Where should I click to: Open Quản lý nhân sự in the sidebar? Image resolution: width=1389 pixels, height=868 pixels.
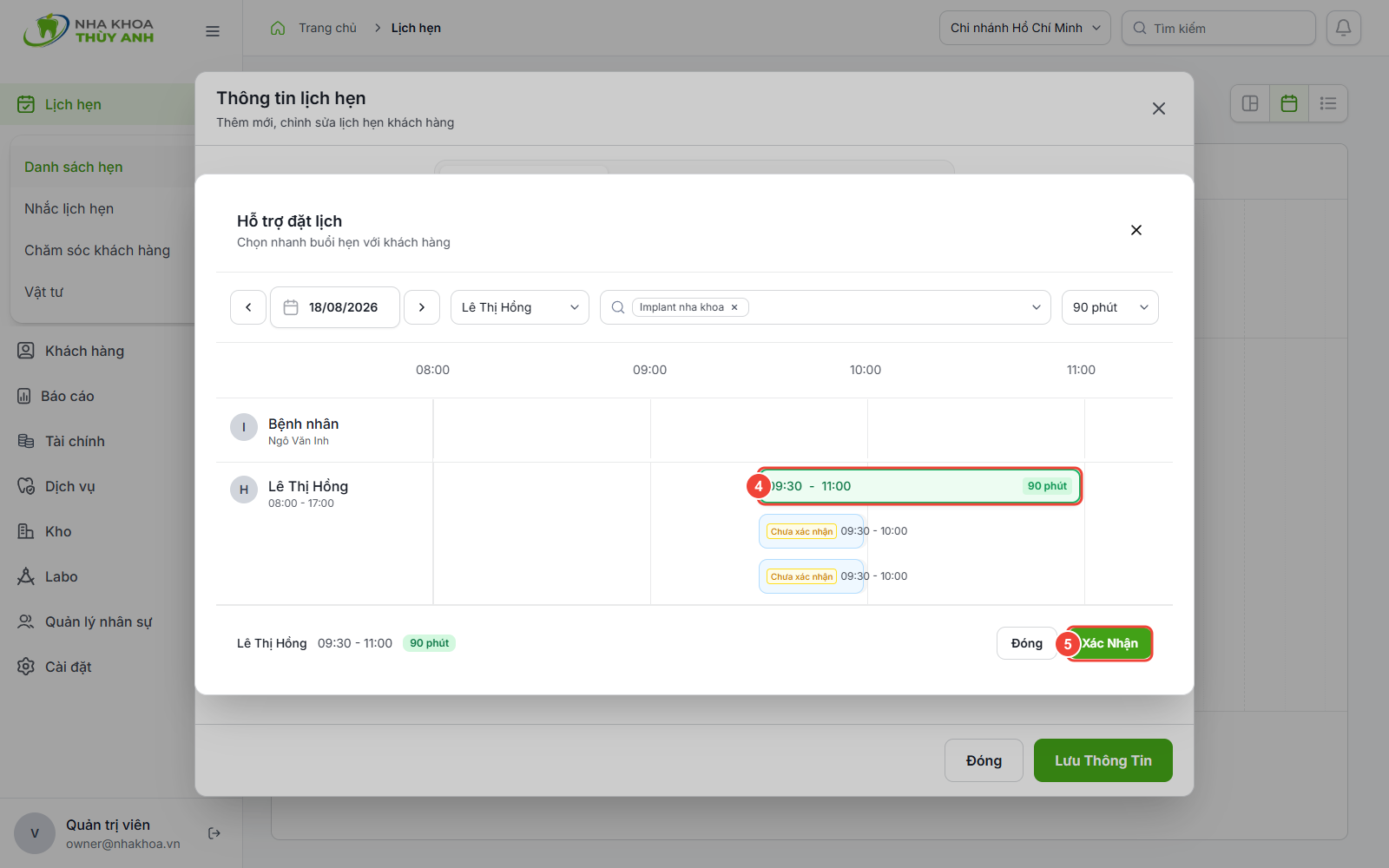click(x=97, y=621)
